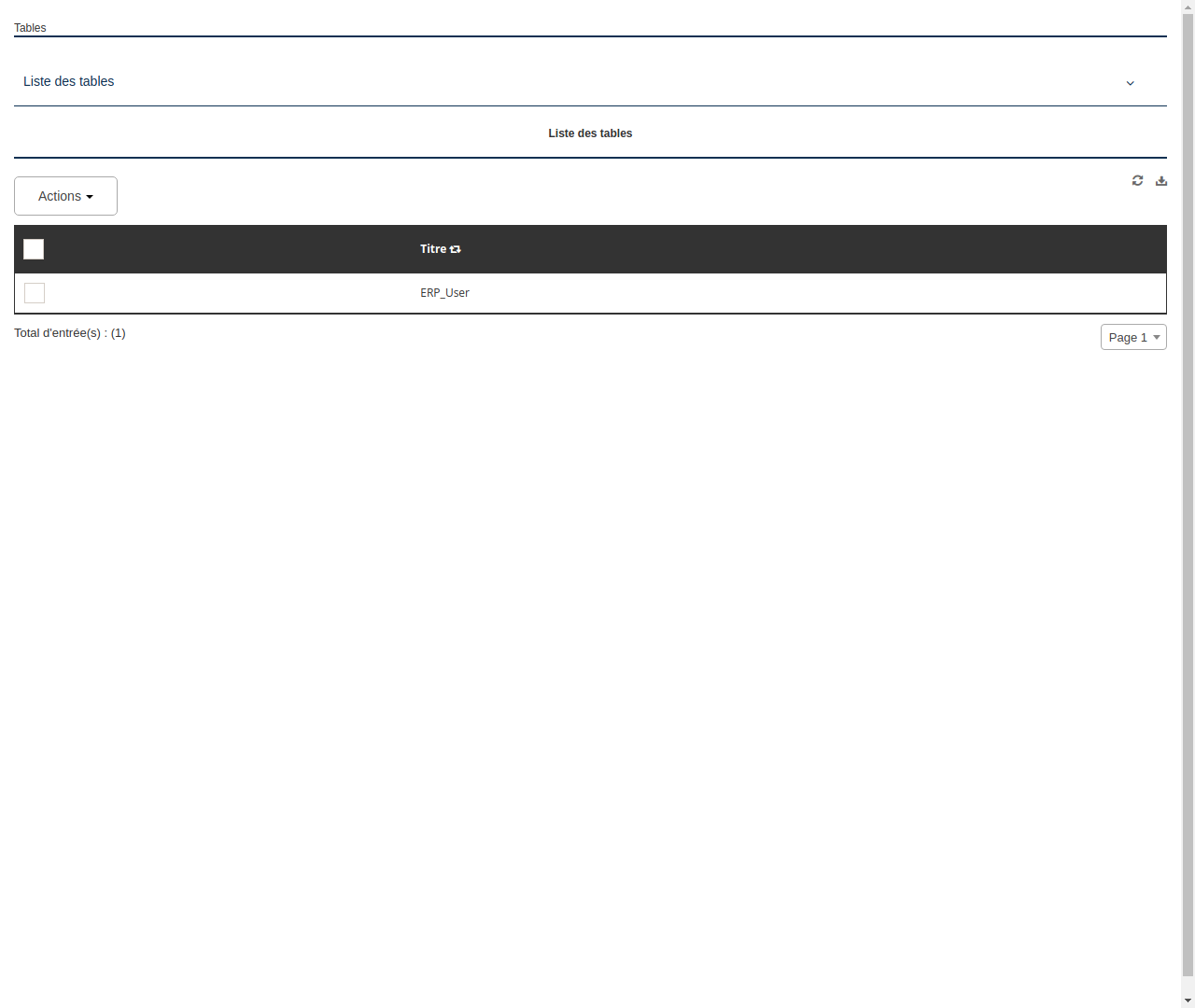Screen dimensions: 1195x1008
Task: Navigate using the Tables breadcrumb
Action: point(30,27)
